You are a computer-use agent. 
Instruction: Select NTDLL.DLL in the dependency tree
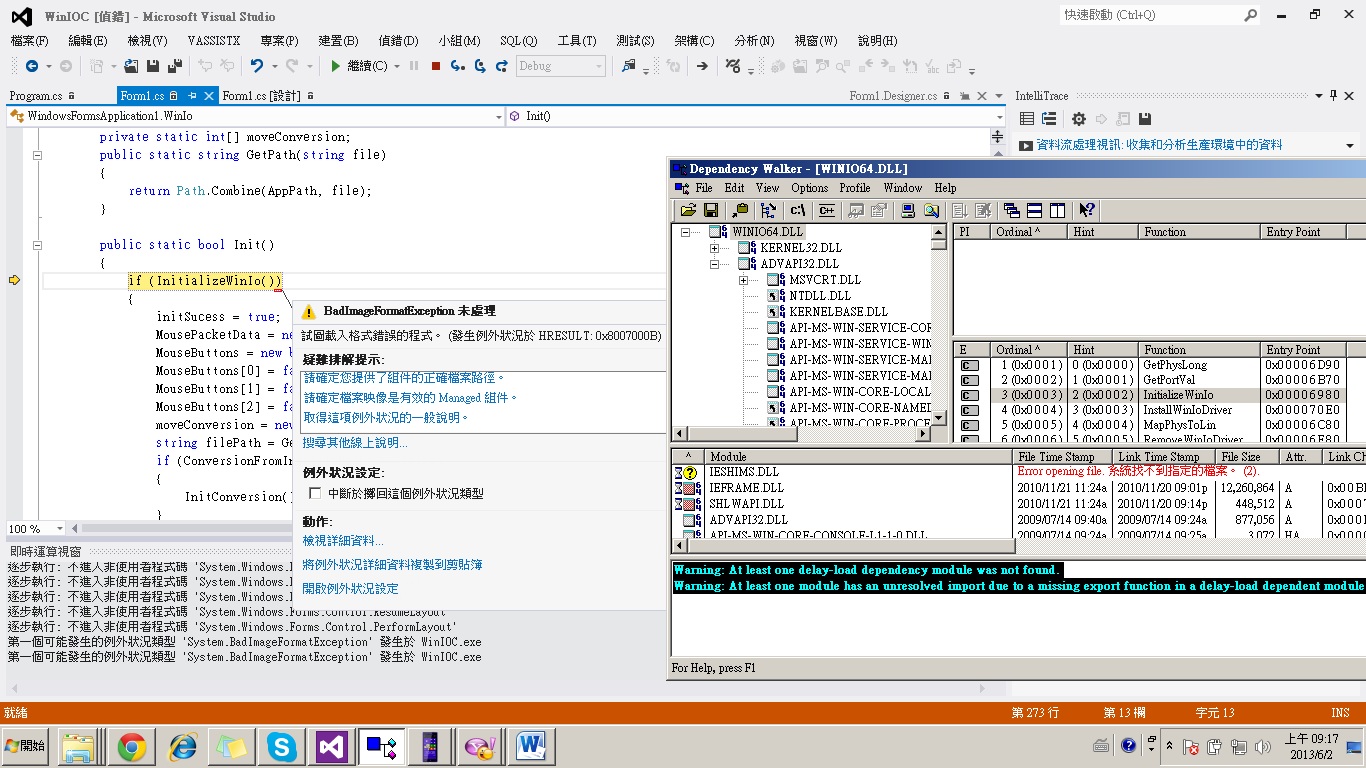pos(819,296)
